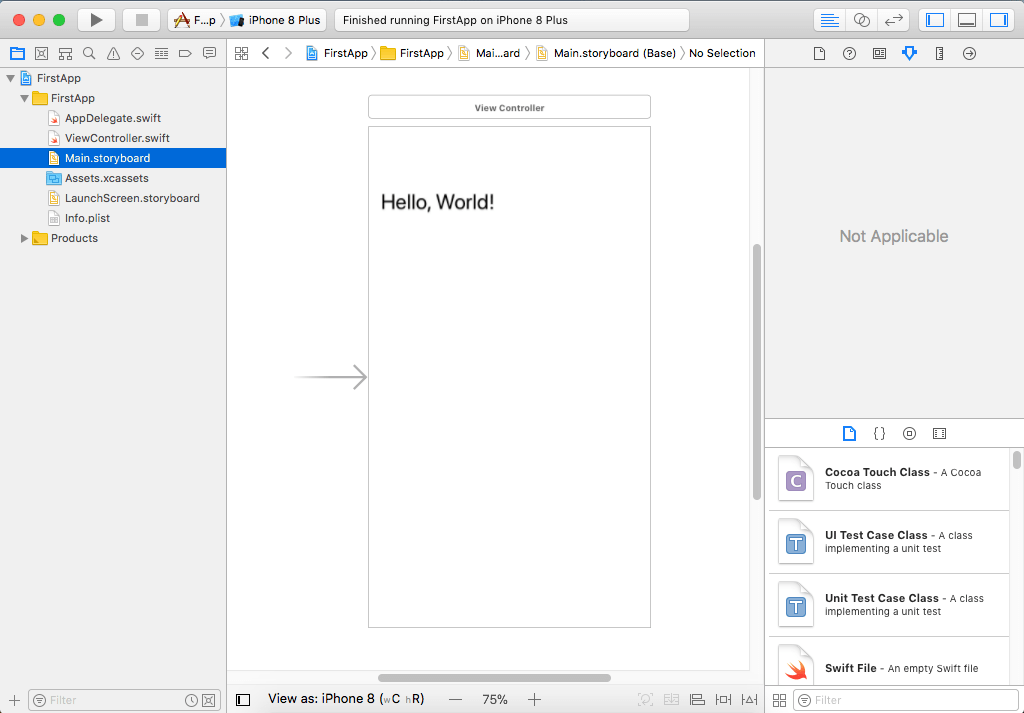Show the Object library
The image size is (1024, 713).
(909, 433)
